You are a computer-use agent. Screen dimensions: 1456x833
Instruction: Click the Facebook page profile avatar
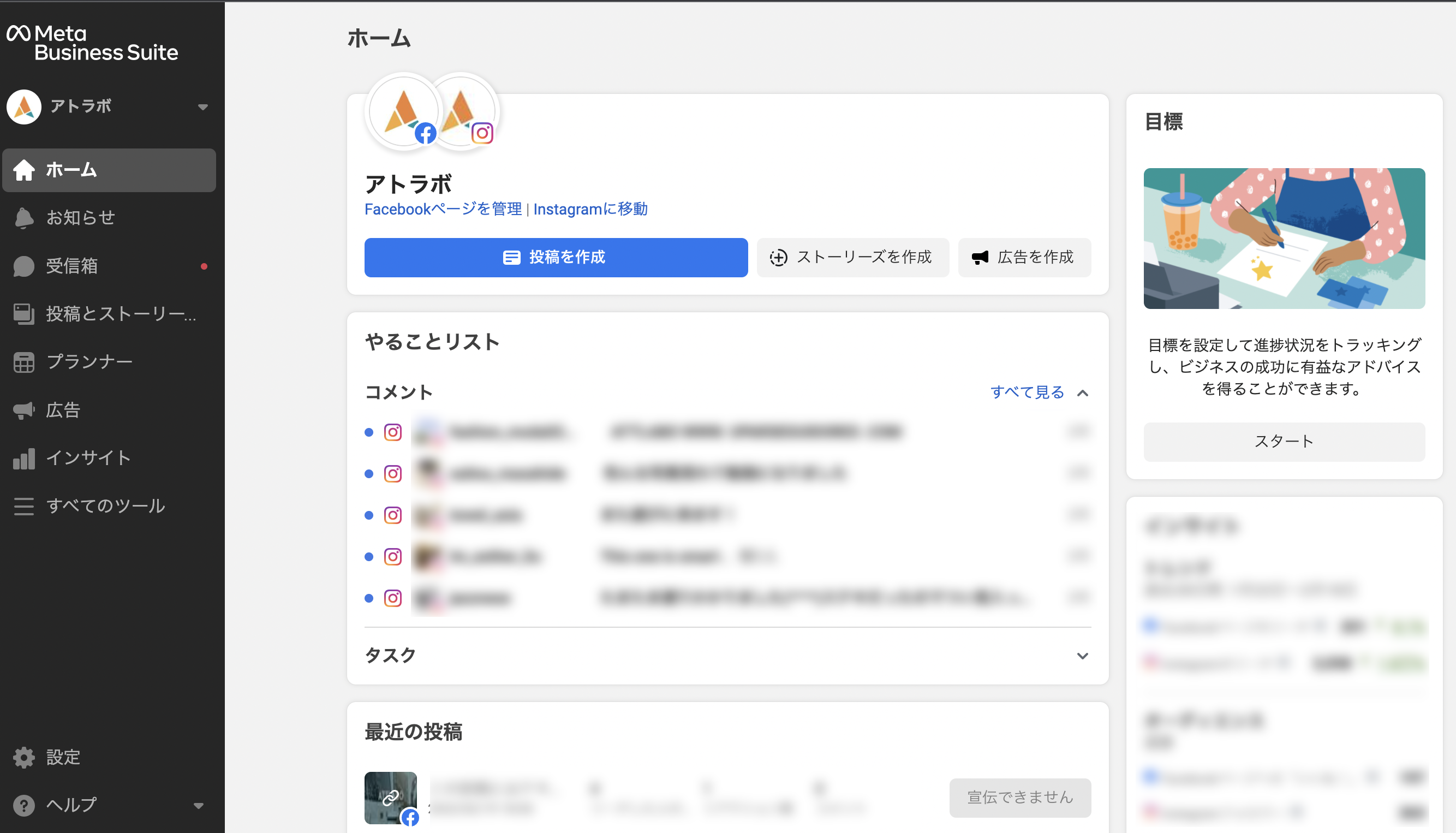click(404, 111)
